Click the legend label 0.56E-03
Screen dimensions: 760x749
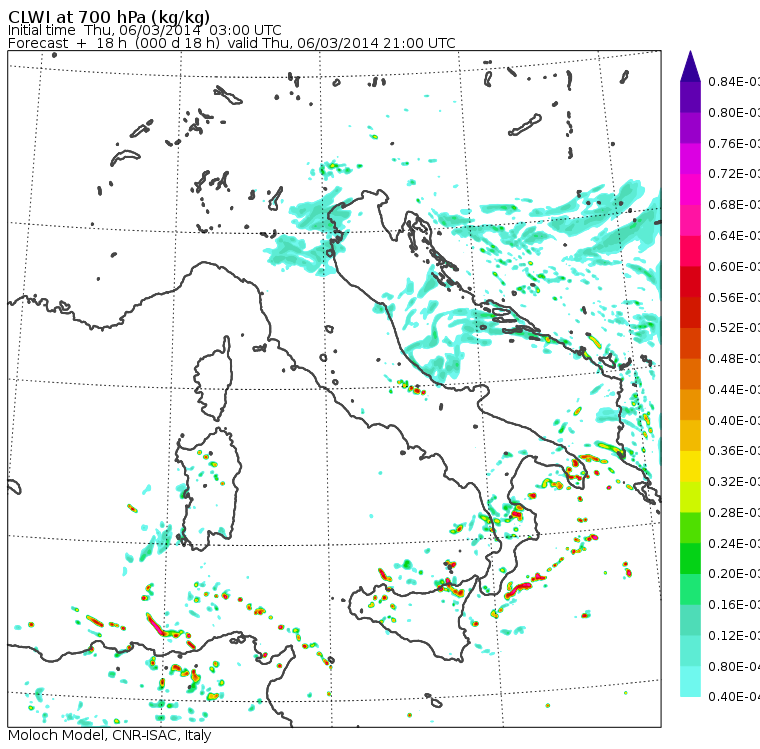[734, 297]
